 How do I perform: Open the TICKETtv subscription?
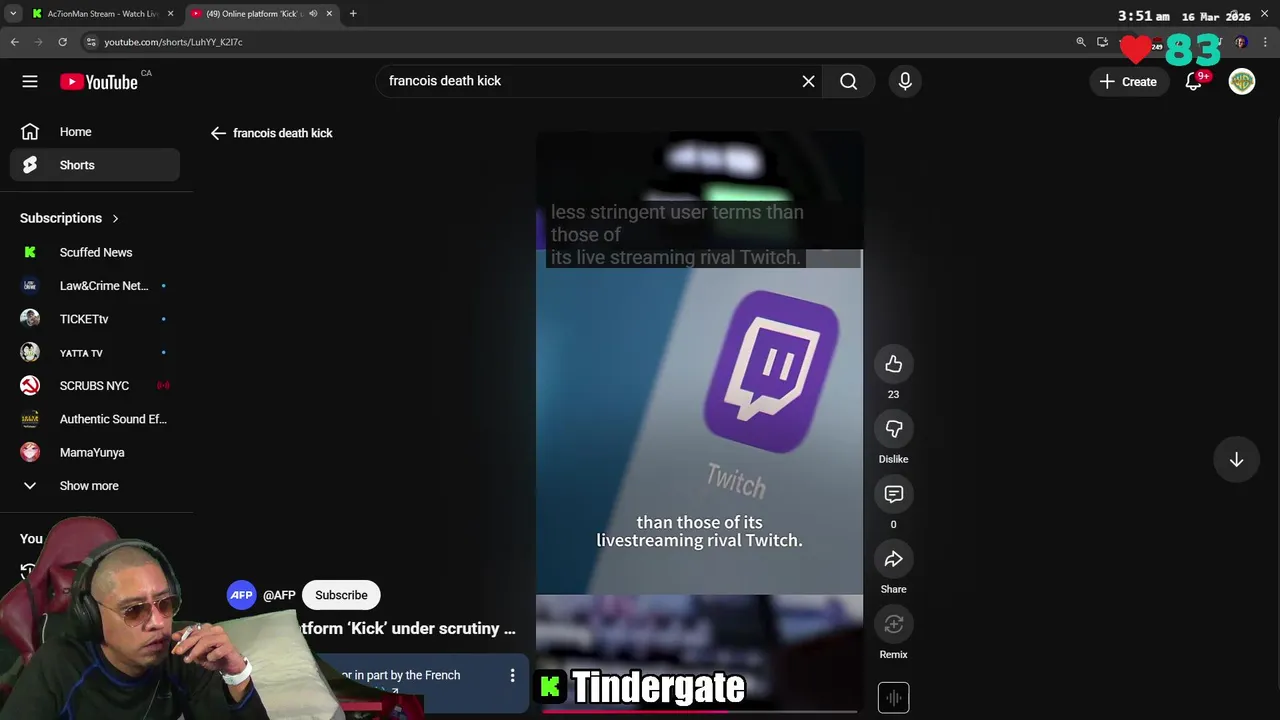click(x=95, y=319)
